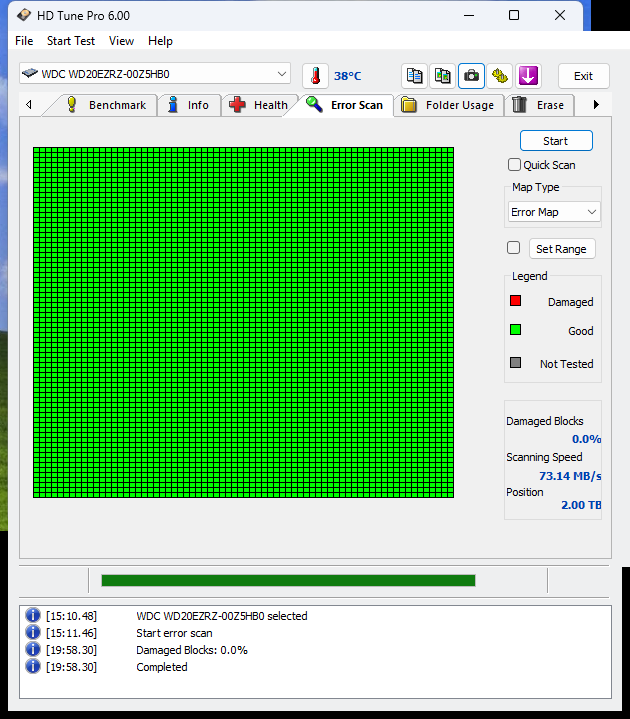Tick the checkbox beside Set Range
Viewport: 630px width, 719px height.
(x=514, y=248)
